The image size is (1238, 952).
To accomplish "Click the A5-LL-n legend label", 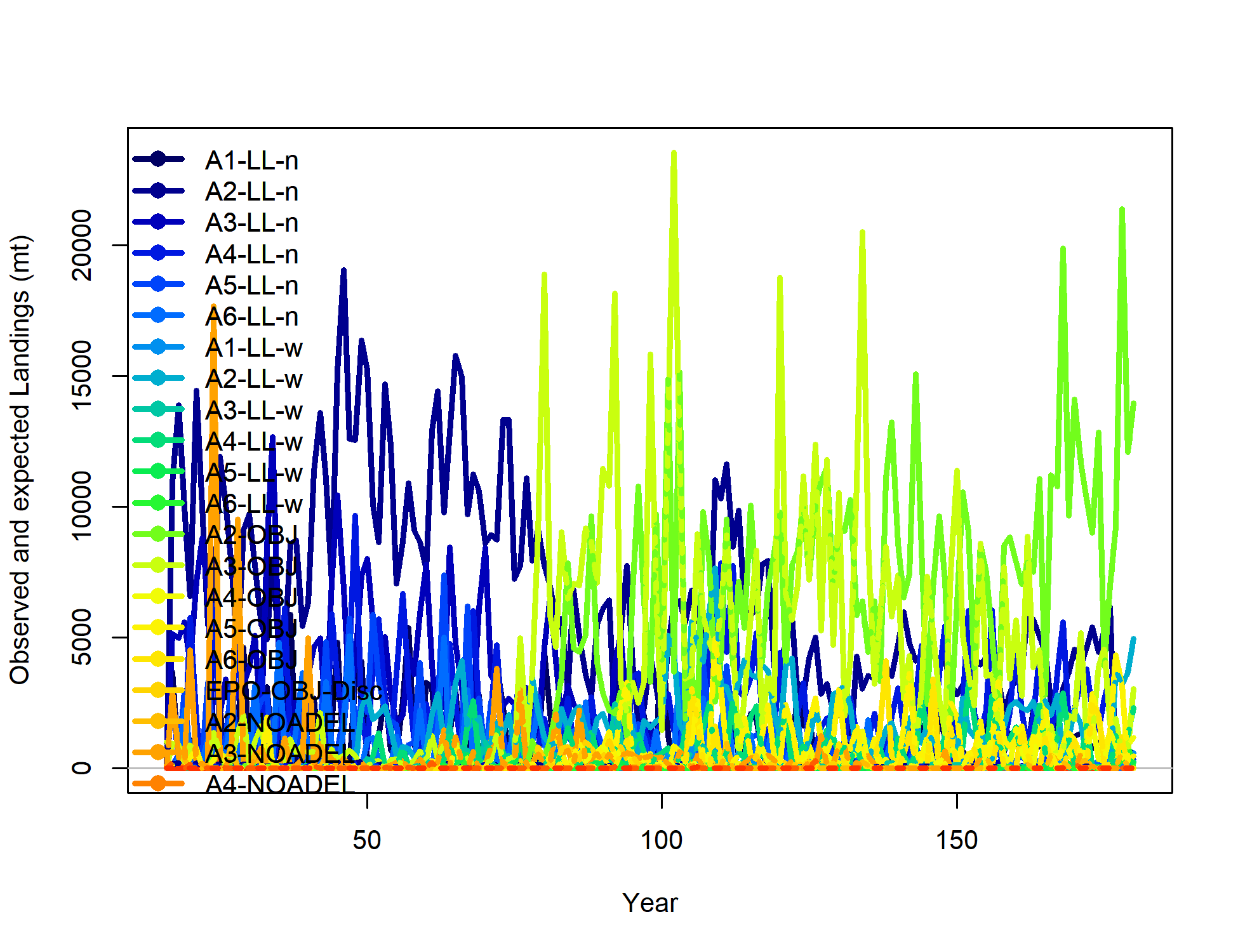I will coord(251,286).
